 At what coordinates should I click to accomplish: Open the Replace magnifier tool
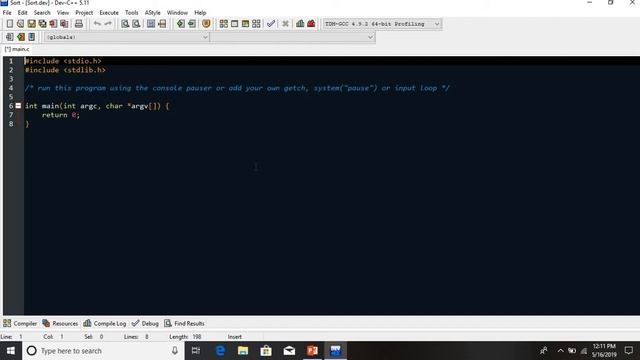click(136, 24)
